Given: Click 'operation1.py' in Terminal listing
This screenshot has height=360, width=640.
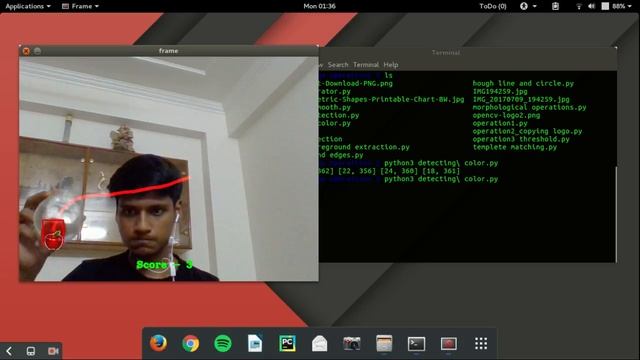Looking at the screenshot, I should pyautogui.click(x=500, y=123).
